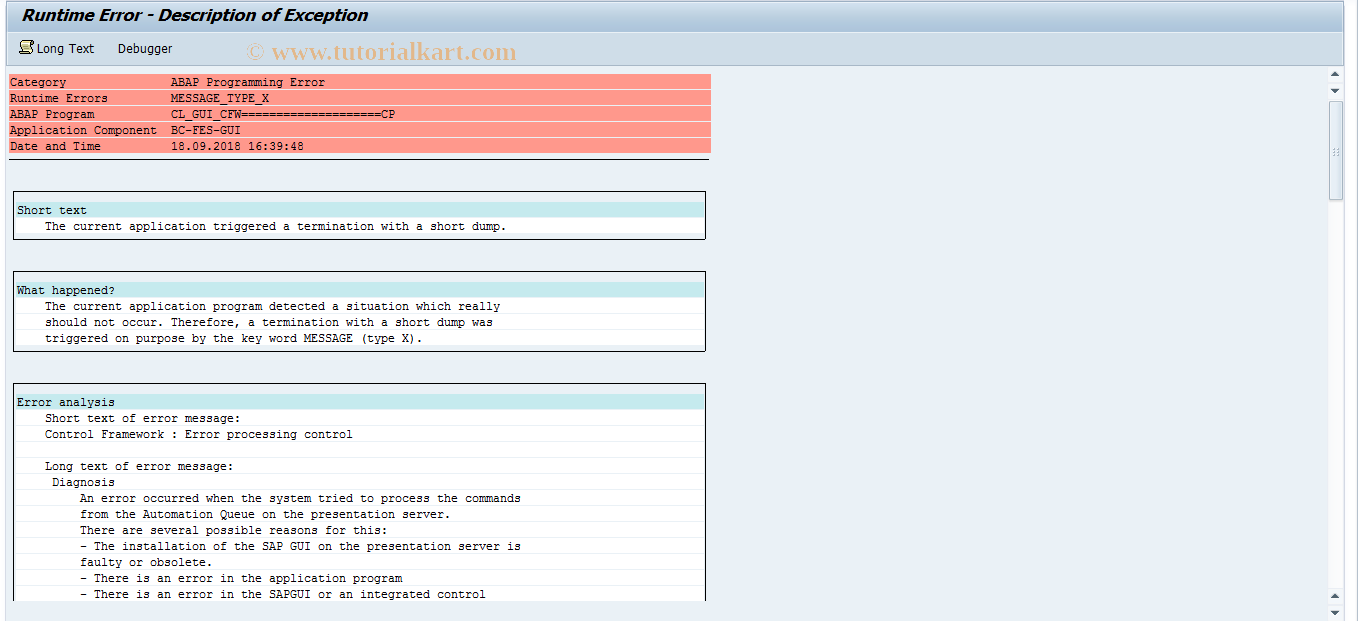Select line 'should not occur. Therefore, a termination'
Viewport: 1358px width, 621px height.
[269, 322]
